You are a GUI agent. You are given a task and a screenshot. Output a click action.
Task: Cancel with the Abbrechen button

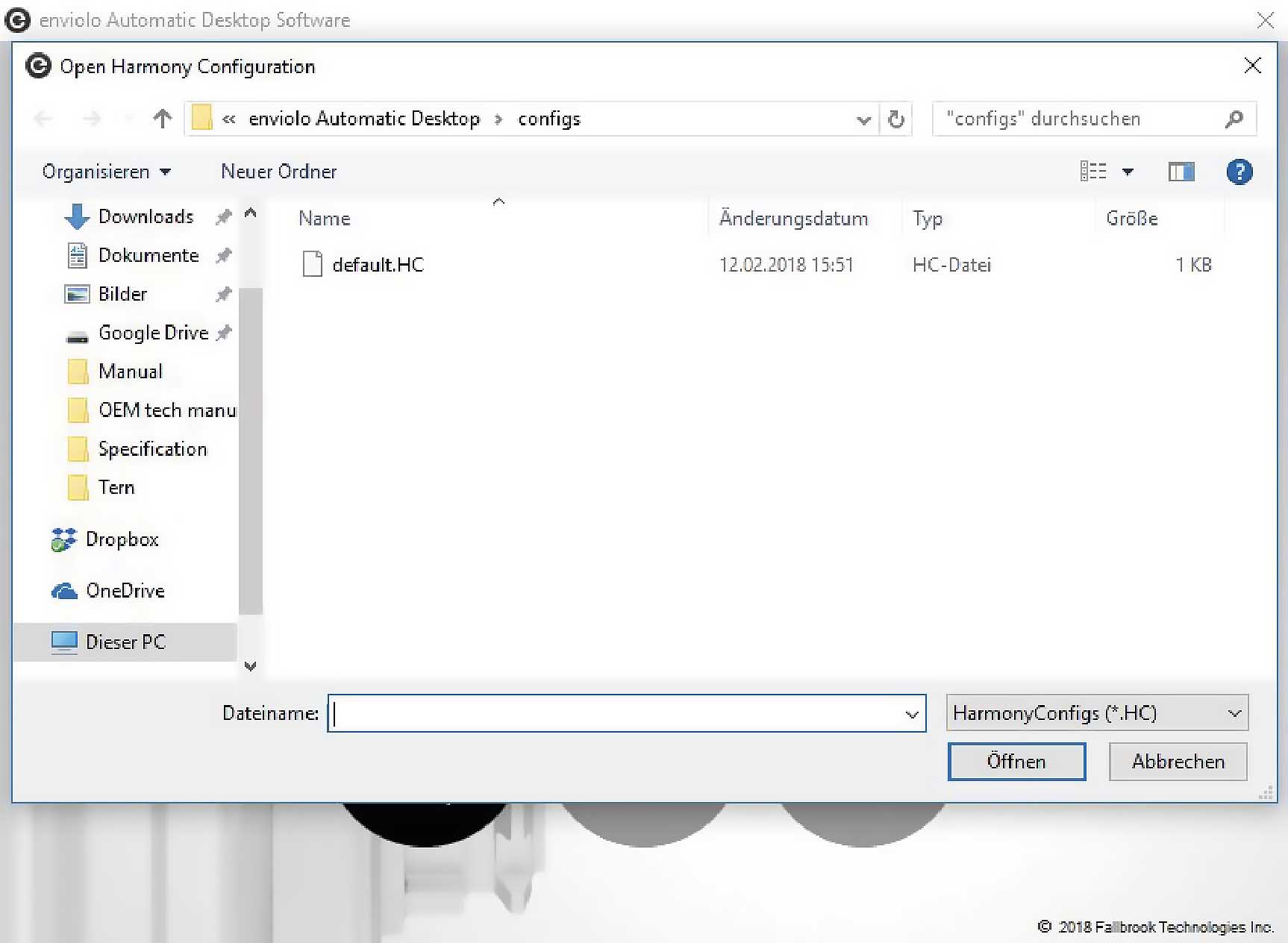1178,762
